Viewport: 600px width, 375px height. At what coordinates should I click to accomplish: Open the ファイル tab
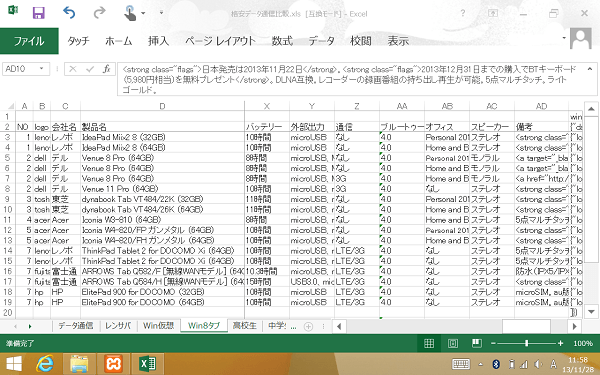(x=29, y=41)
